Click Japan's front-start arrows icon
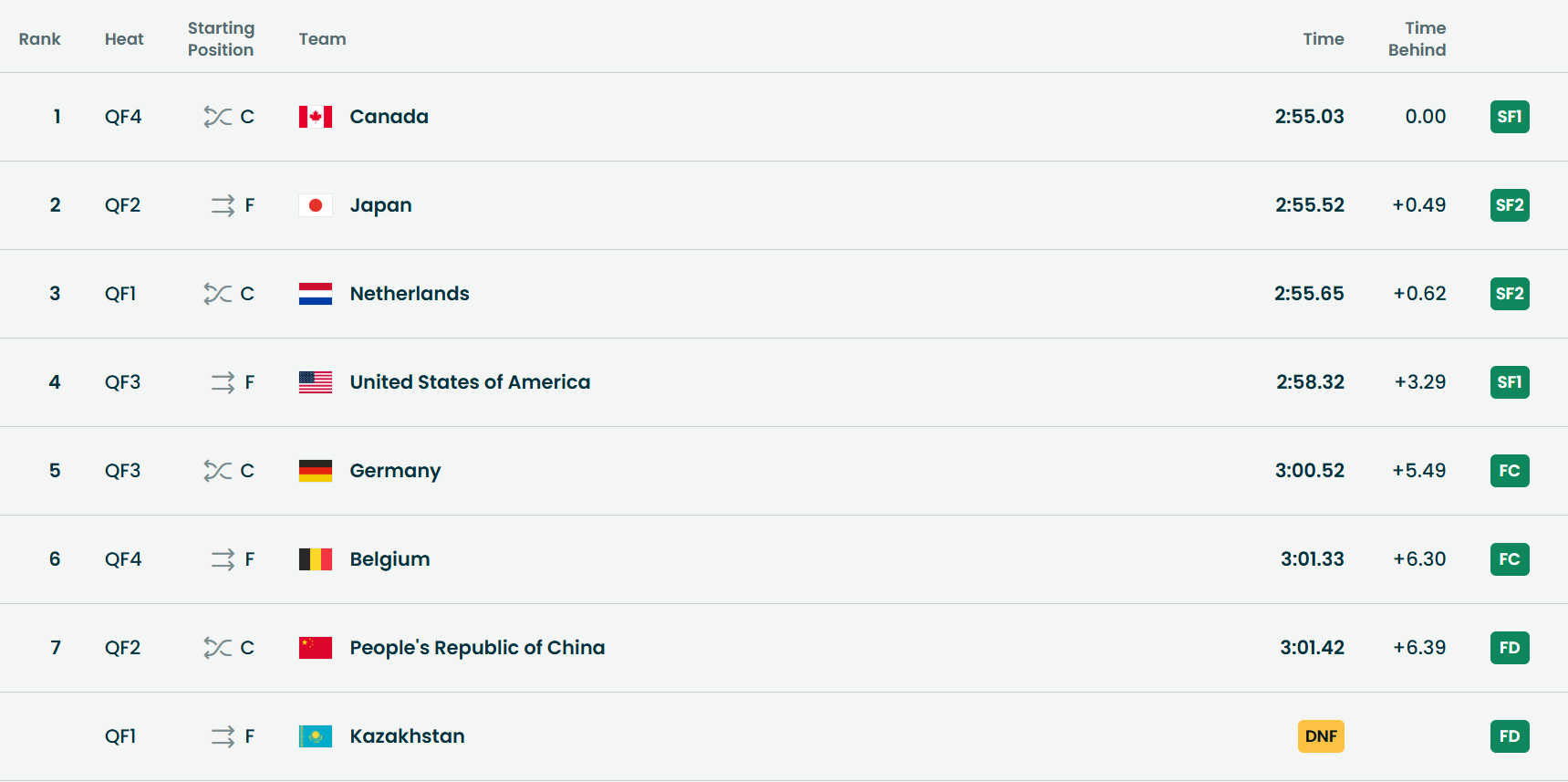The width and height of the screenshot is (1568, 782). (x=223, y=205)
